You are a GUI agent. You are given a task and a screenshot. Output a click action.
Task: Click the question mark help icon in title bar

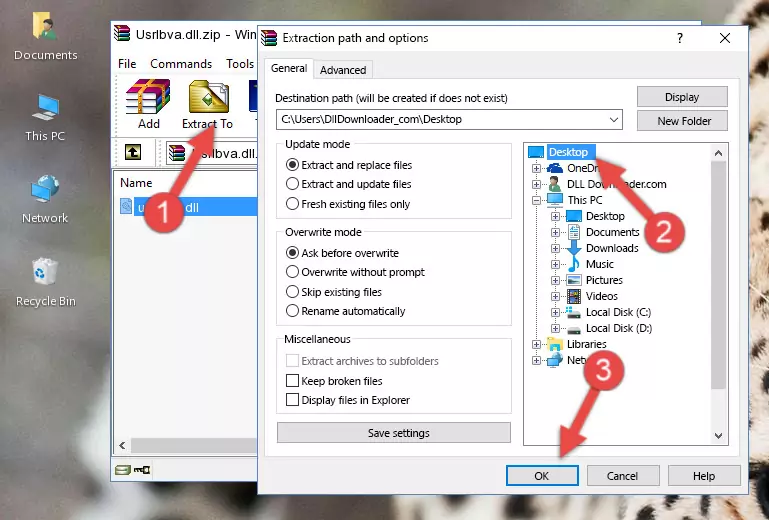pyautogui.click(x=680, y=38)
